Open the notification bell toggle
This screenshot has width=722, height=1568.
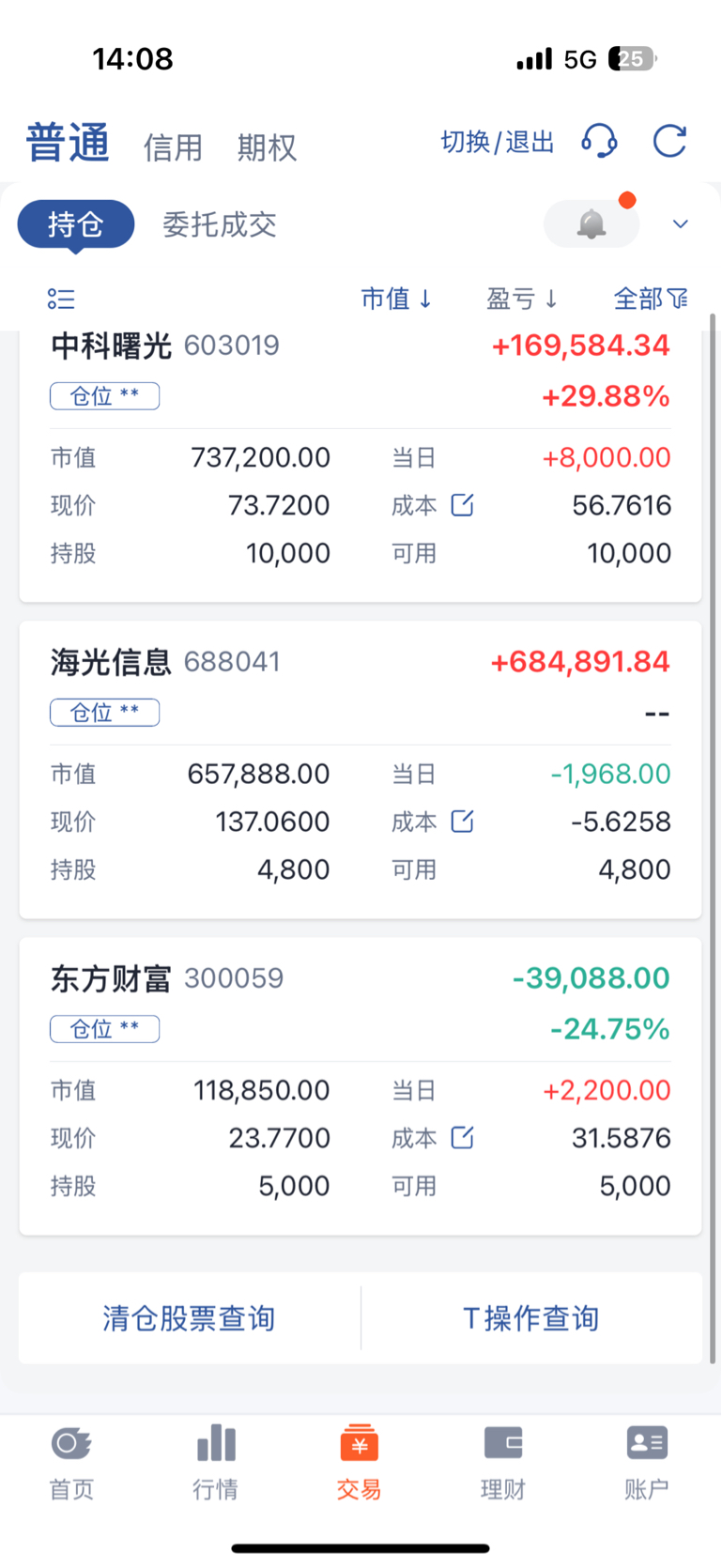click(x=591, y=224)
